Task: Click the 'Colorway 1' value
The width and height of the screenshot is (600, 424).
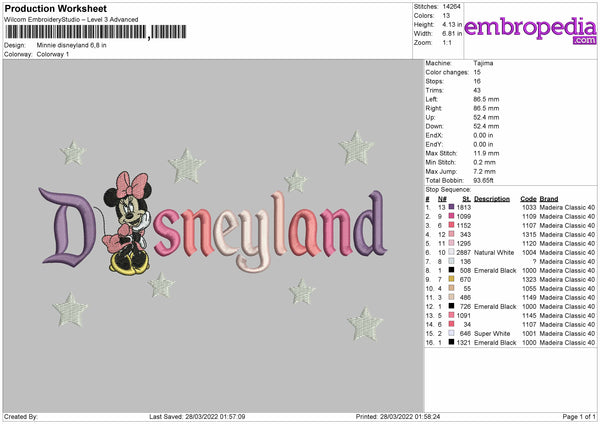Action: point(53,54)
